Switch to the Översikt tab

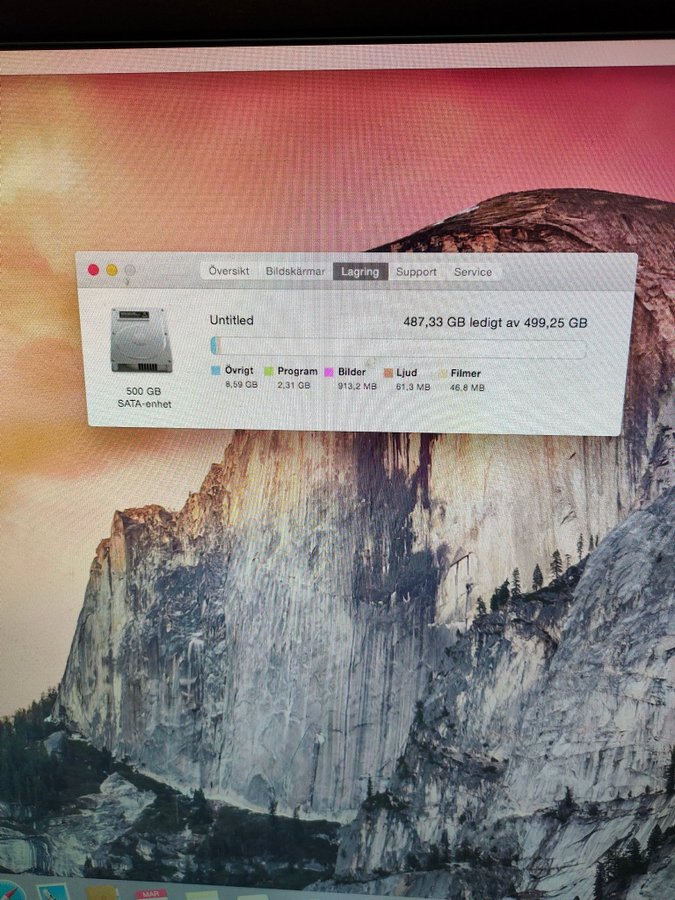pos(230,271)
